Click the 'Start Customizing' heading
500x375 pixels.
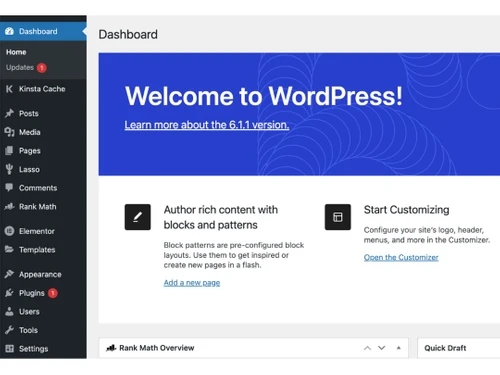[x=406, y=210]
